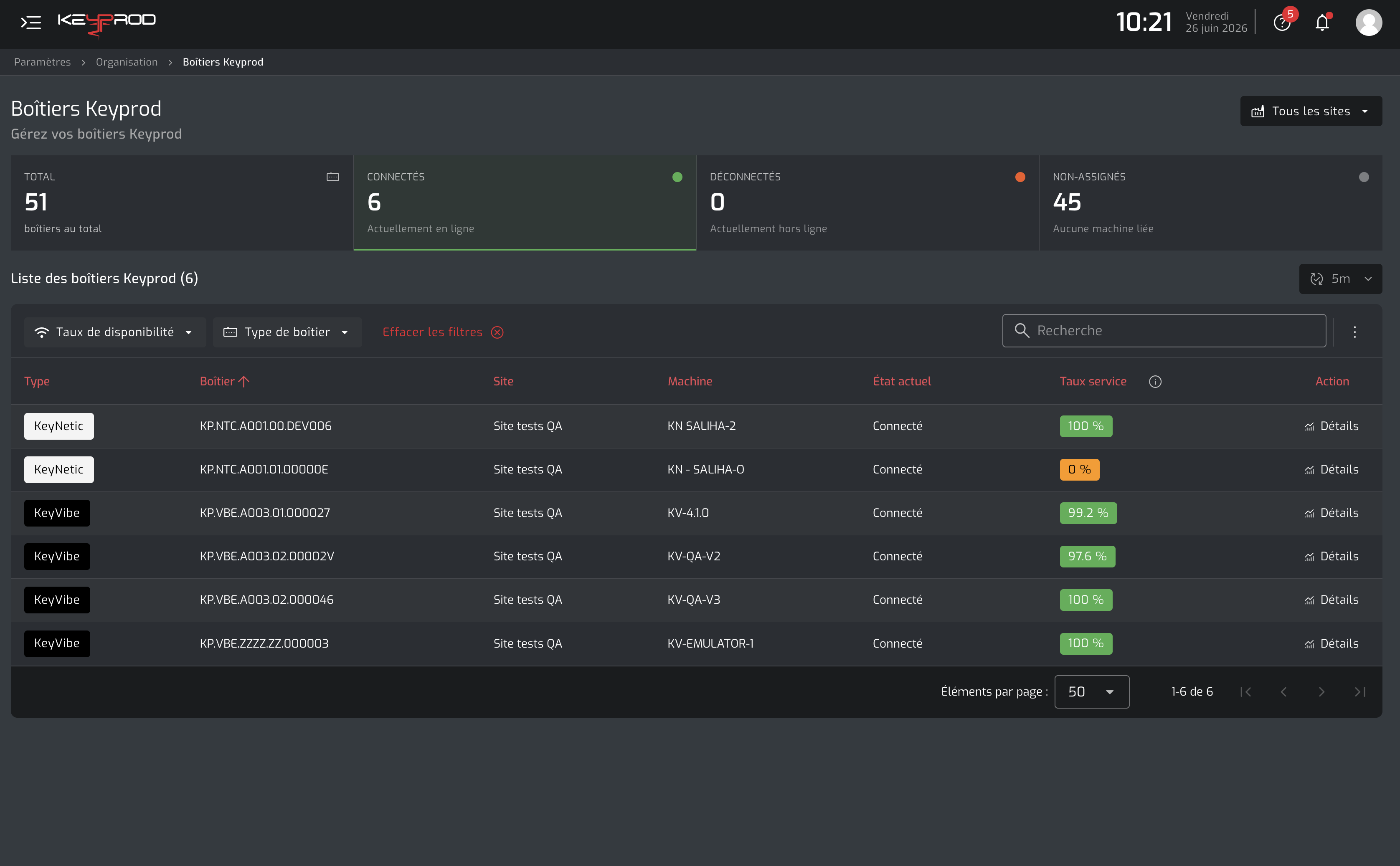Filter by the Déconnectés card
This screenshot has height=866, width=1400.
coord(867,203)
